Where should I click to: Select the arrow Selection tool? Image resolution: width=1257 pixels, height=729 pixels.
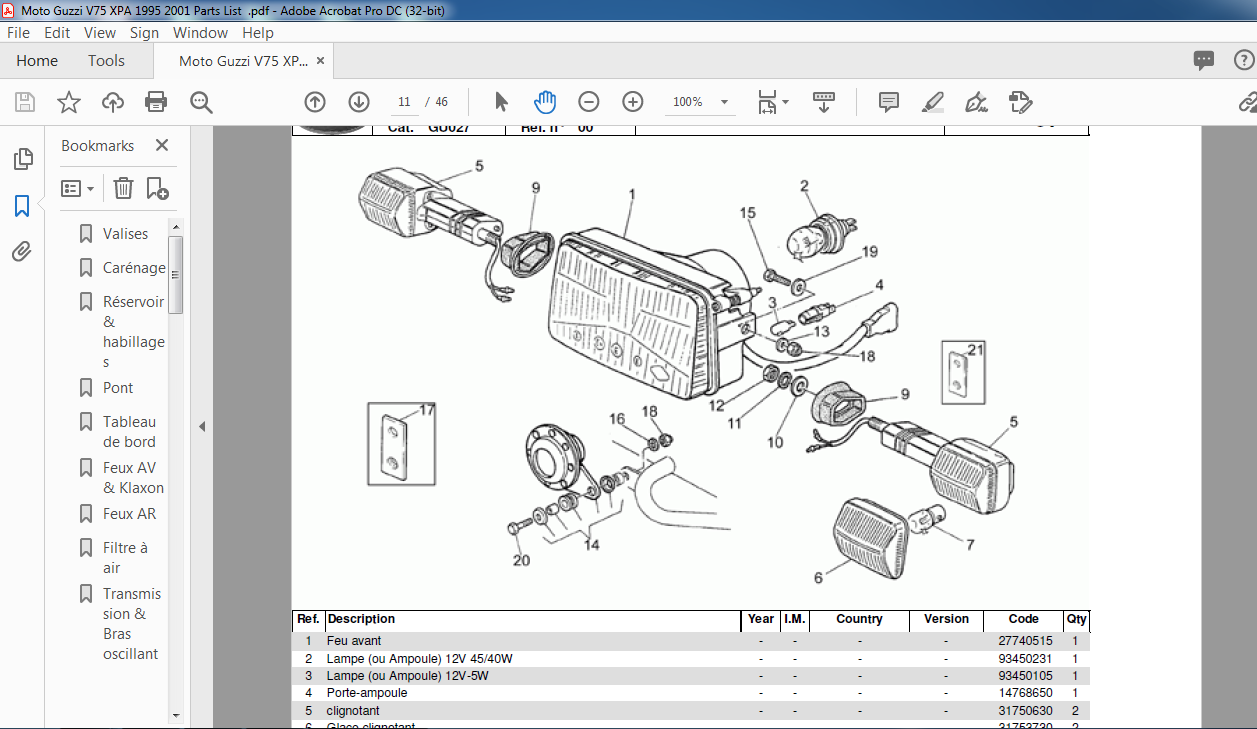click(502, 102)
